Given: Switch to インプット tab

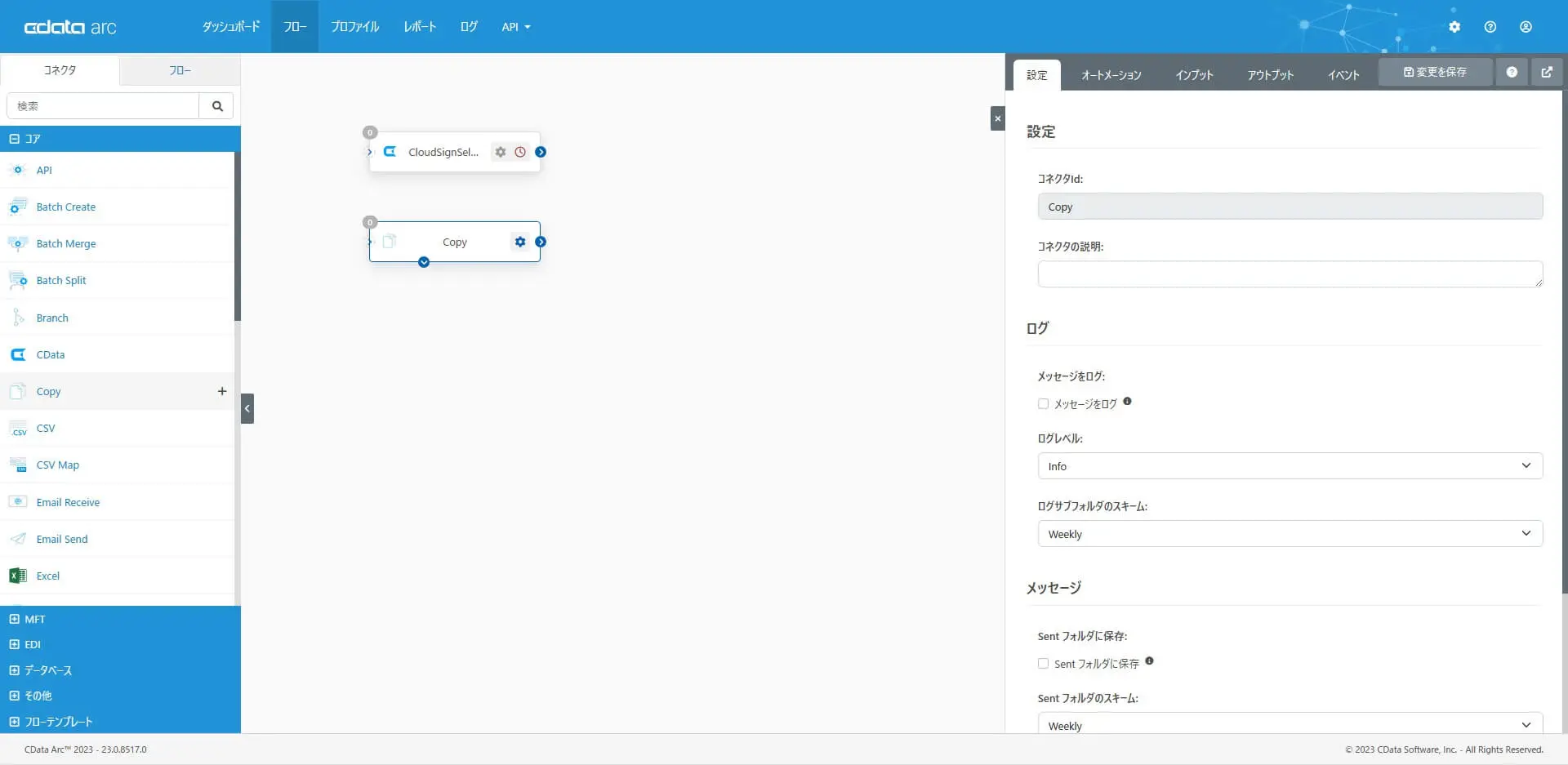Looking at the screenshot, I should pos(1194,75).
